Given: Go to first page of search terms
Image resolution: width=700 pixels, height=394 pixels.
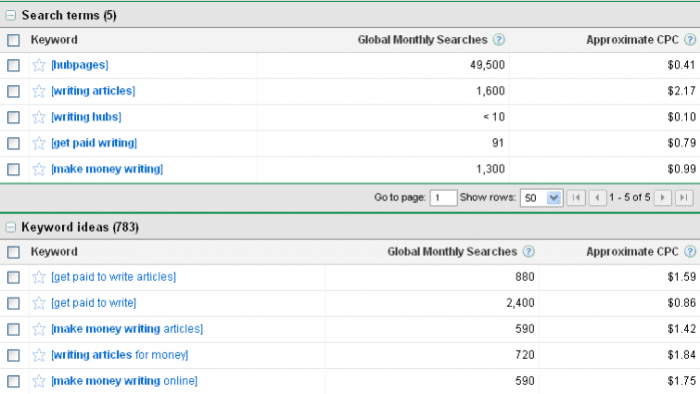Looking at the screenshot, I should (x=576, y=197).
